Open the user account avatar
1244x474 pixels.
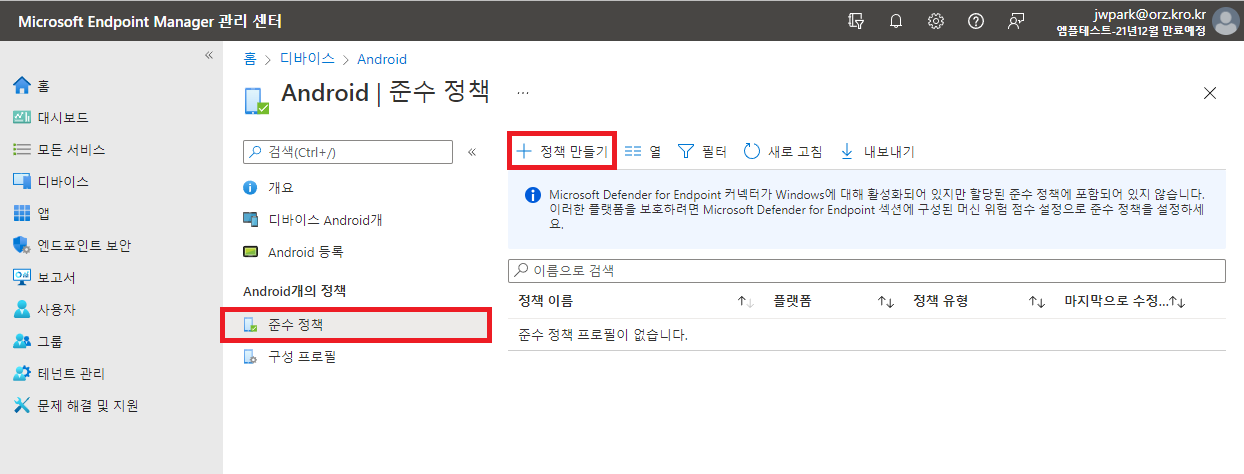[1225, 21]
